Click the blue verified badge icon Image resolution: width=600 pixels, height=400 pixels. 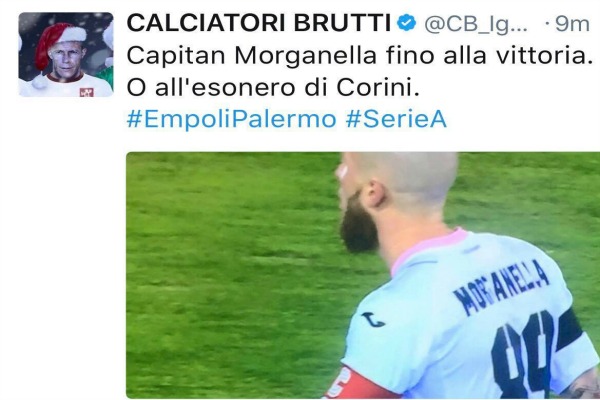click(x=406, y=23)
